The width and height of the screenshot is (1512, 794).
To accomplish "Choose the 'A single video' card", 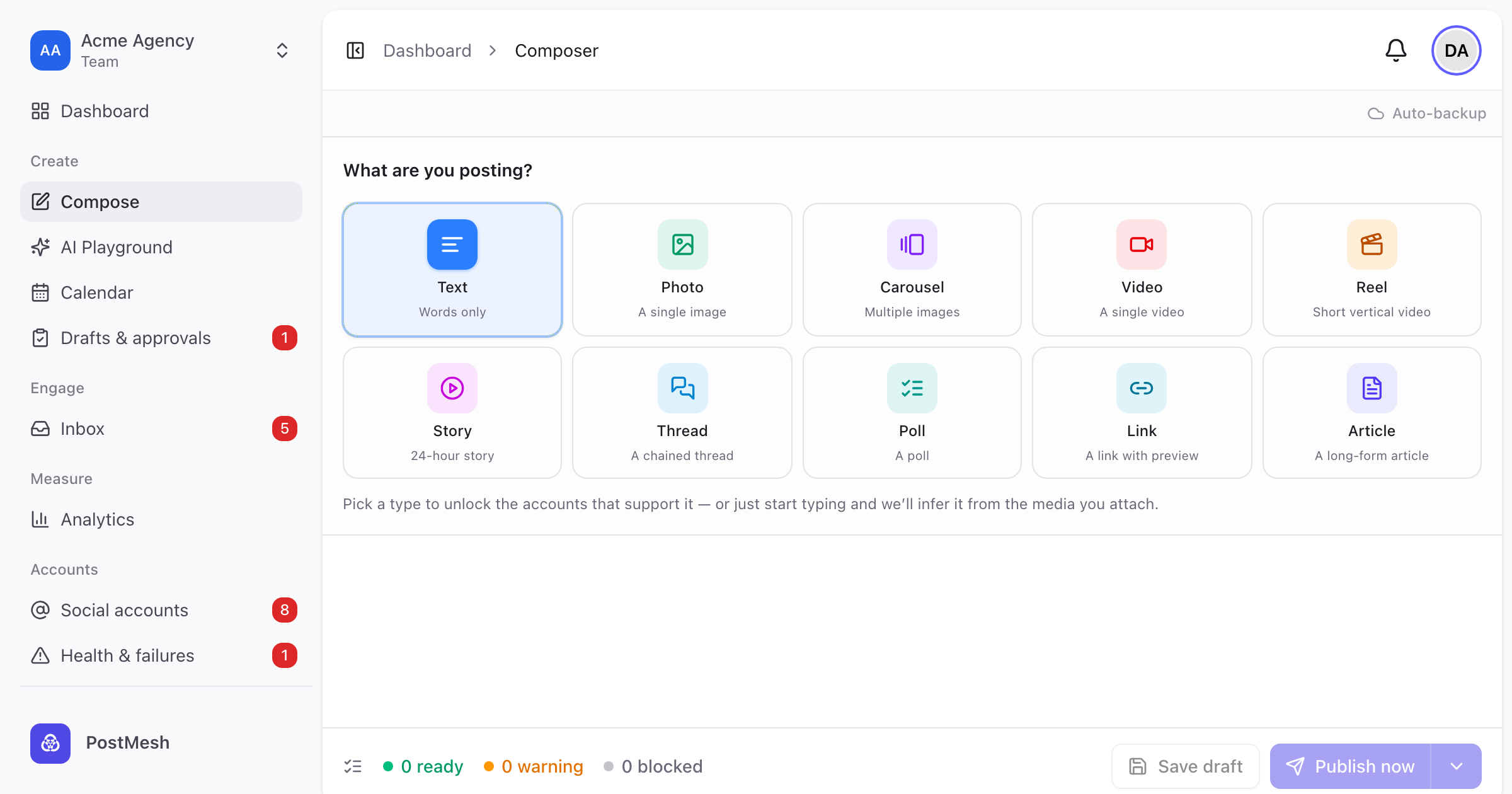I will (x=1142, y=270).
